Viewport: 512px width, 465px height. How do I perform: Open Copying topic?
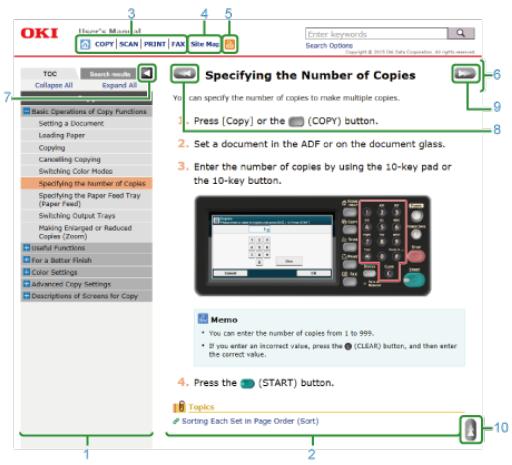pos(52,147)
